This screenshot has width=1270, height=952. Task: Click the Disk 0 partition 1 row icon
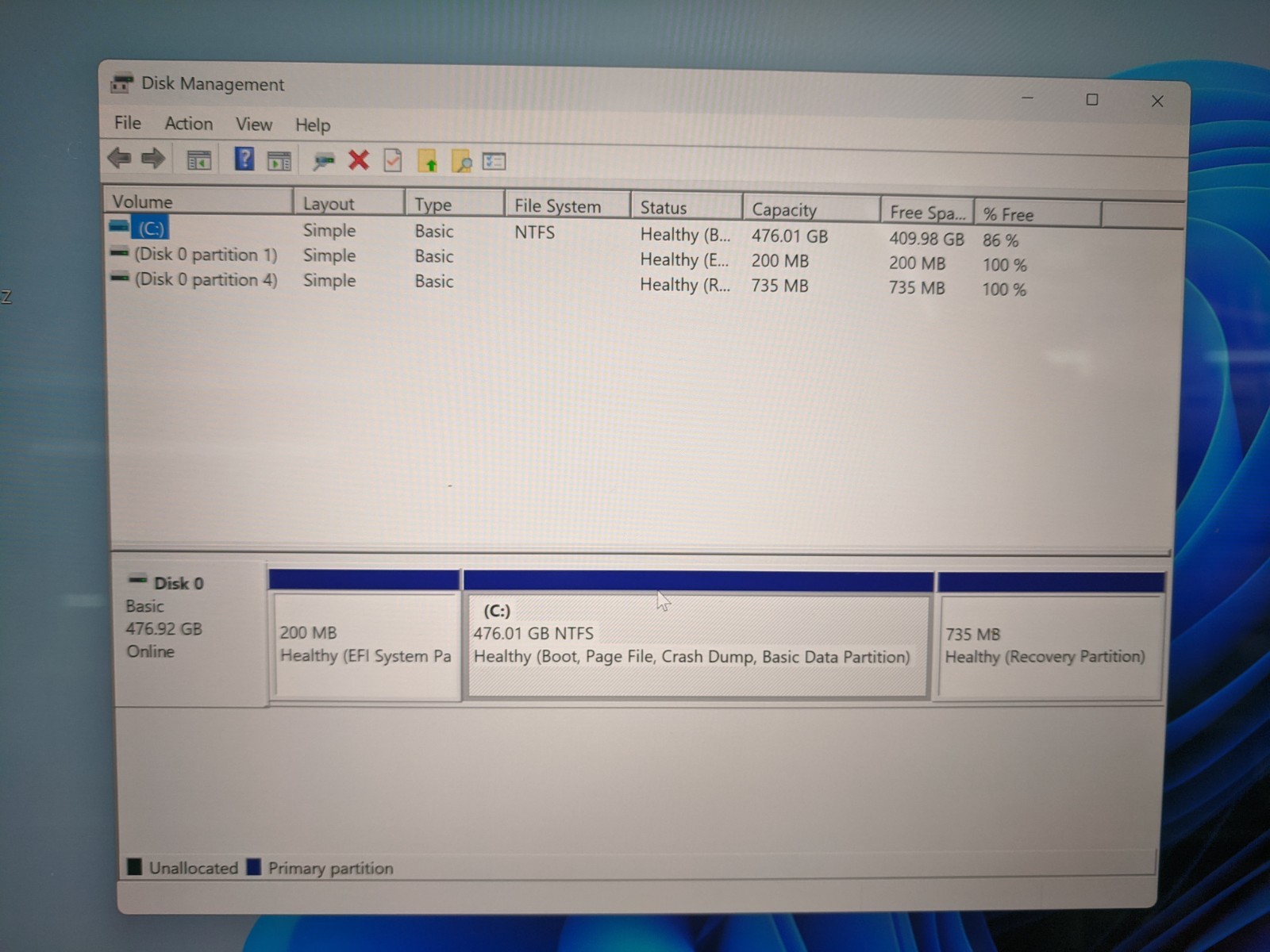point(120,253)
